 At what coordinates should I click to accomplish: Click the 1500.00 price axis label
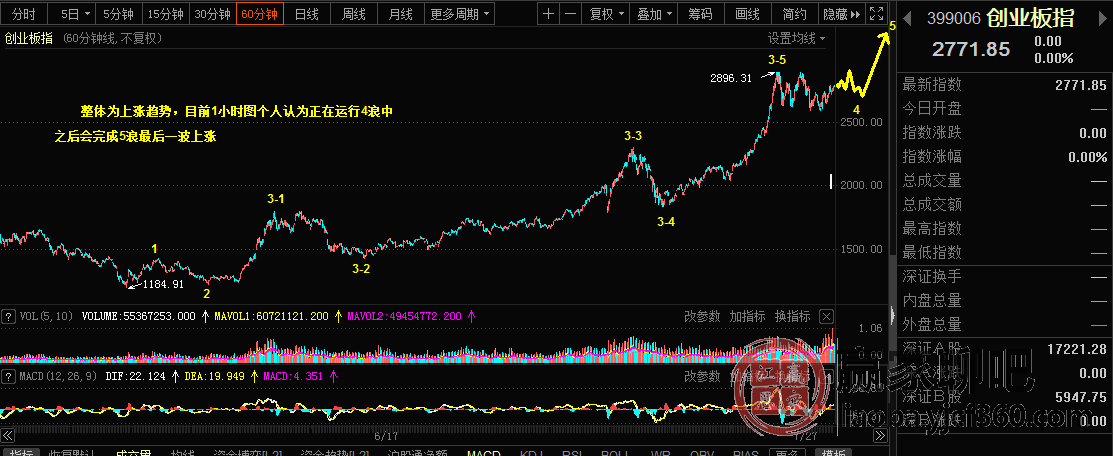point(860,249)
